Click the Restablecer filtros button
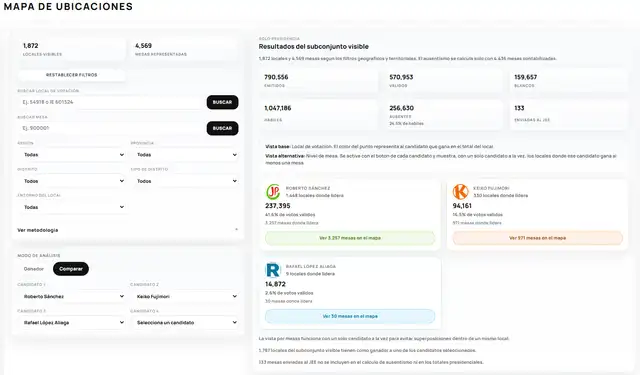This screenshot has width=640, height=375. [71, 75]
